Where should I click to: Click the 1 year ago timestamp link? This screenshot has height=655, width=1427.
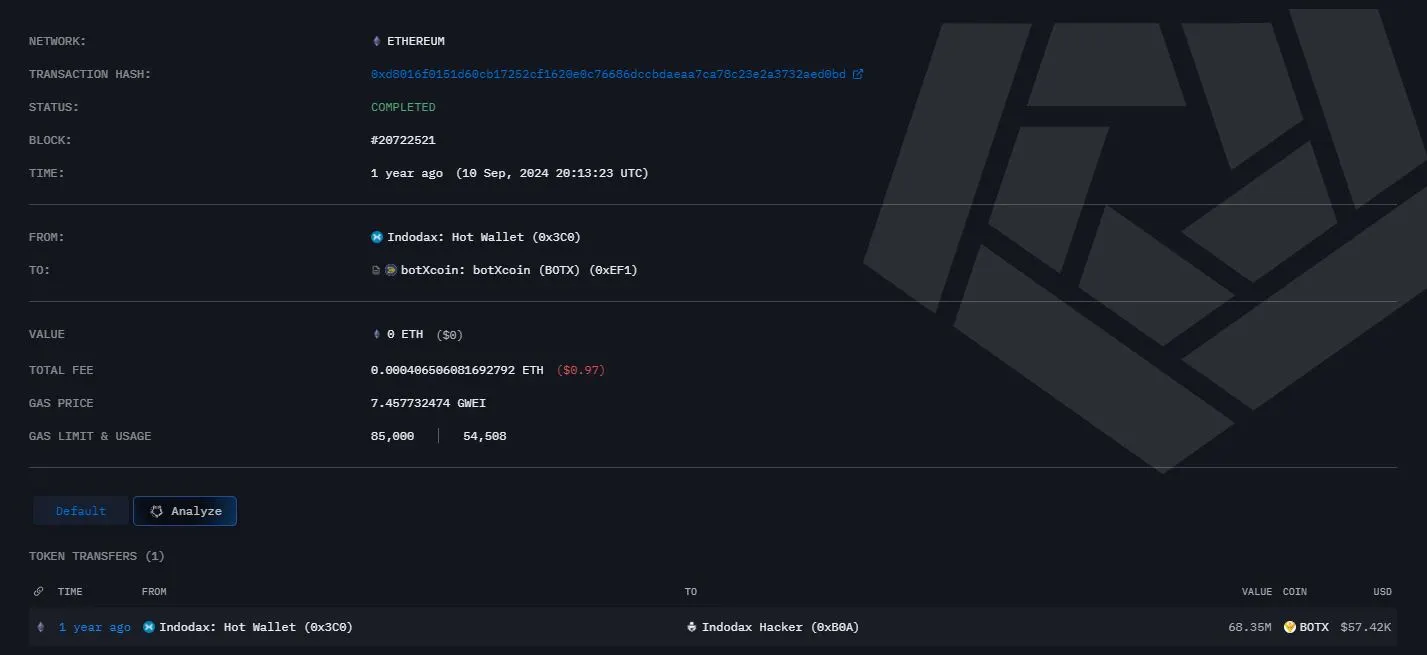coord(94,627)
